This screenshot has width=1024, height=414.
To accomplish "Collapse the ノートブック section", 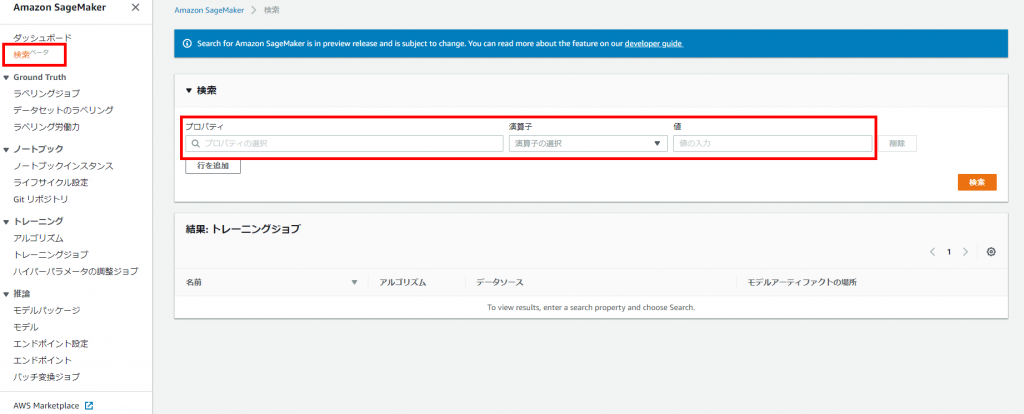I will (x=6, y=149).
